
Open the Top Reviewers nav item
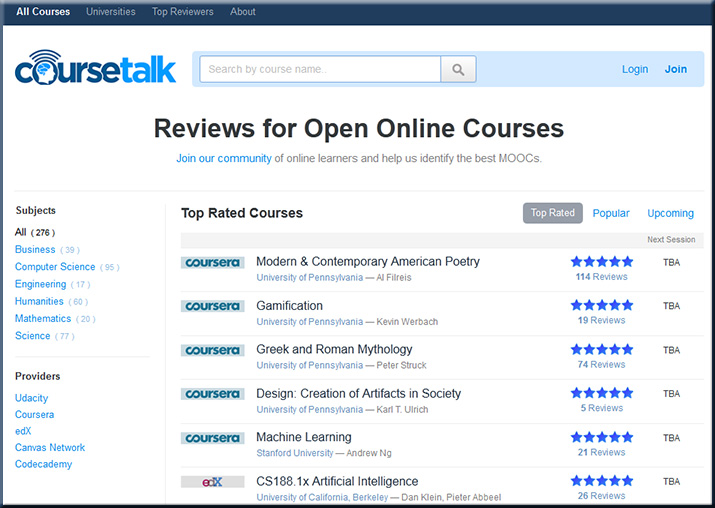click(182, 12)
